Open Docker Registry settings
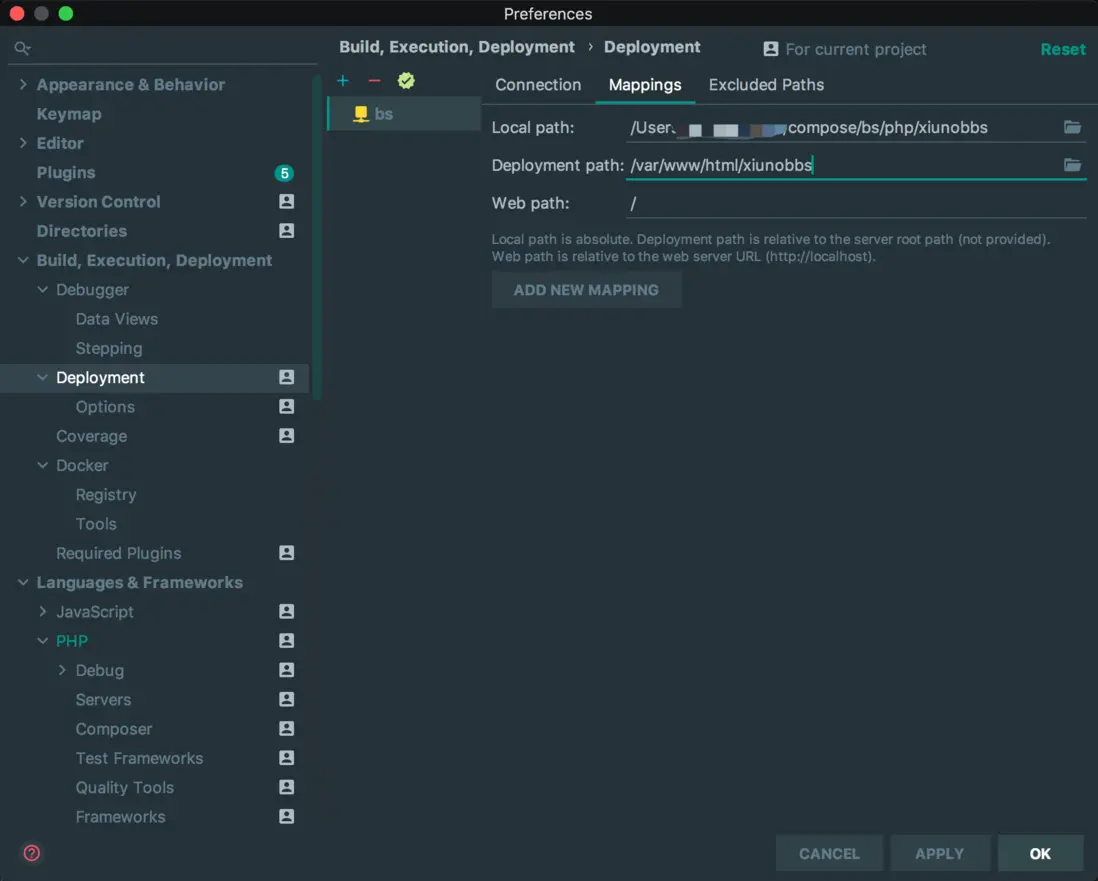 tap(106, 495)
